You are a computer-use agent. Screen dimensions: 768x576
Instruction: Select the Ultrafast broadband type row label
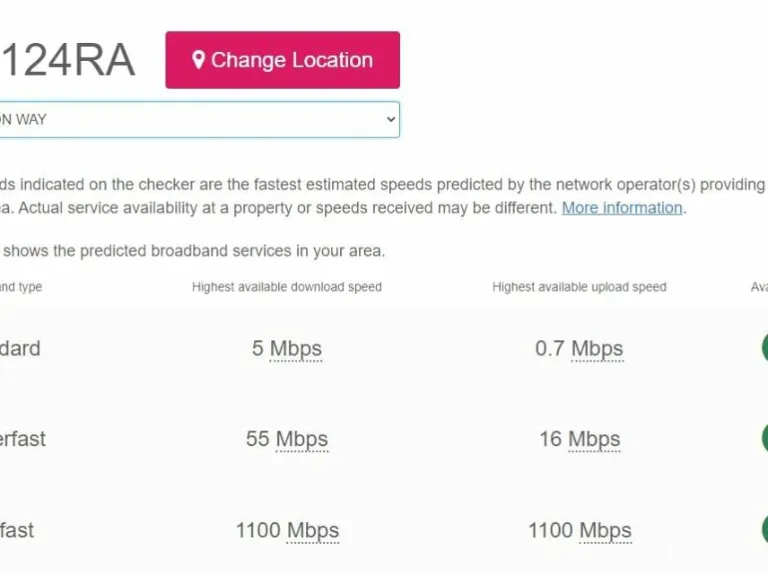point(17,530)
